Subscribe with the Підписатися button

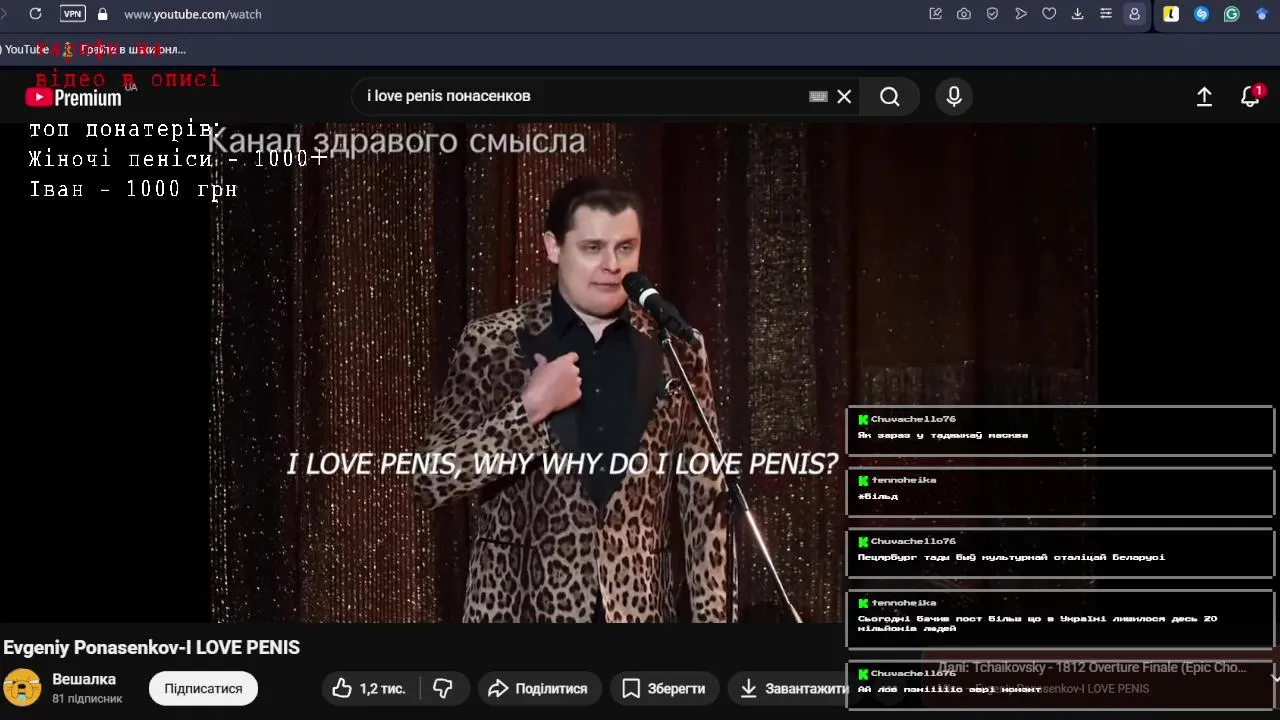tap(203, 688)
